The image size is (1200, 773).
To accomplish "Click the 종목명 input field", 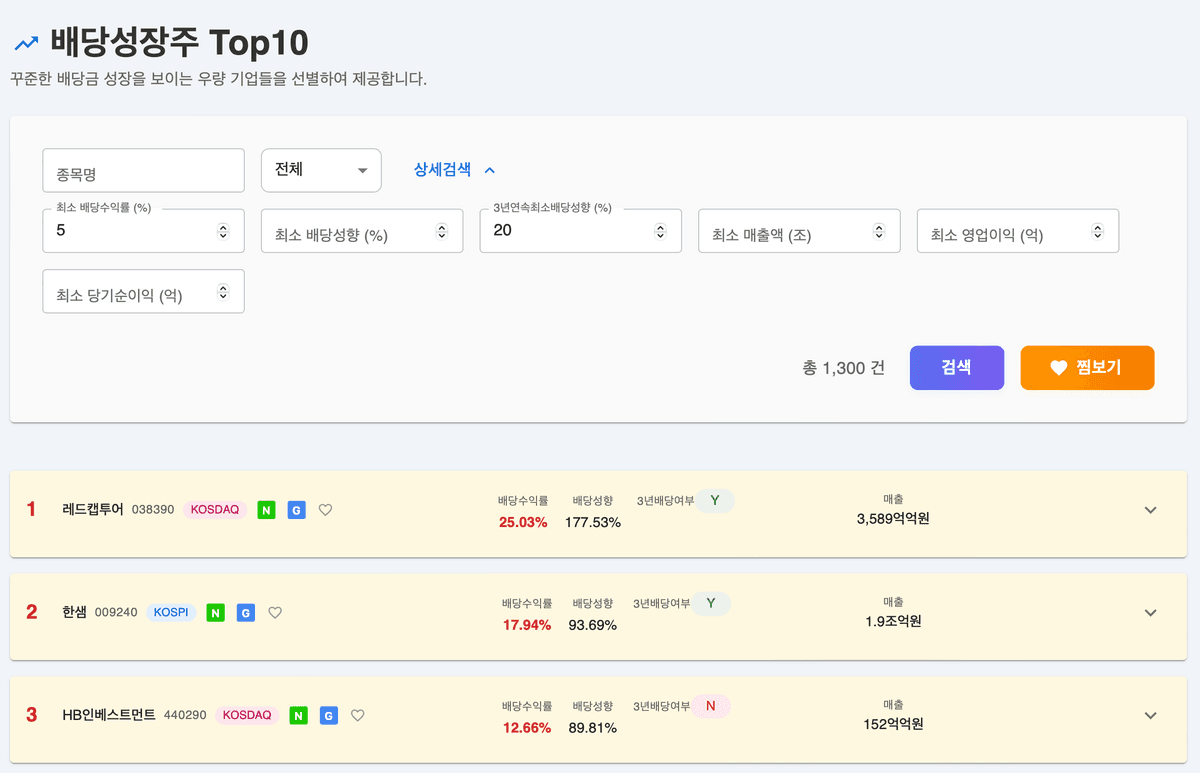I will 143,171.
